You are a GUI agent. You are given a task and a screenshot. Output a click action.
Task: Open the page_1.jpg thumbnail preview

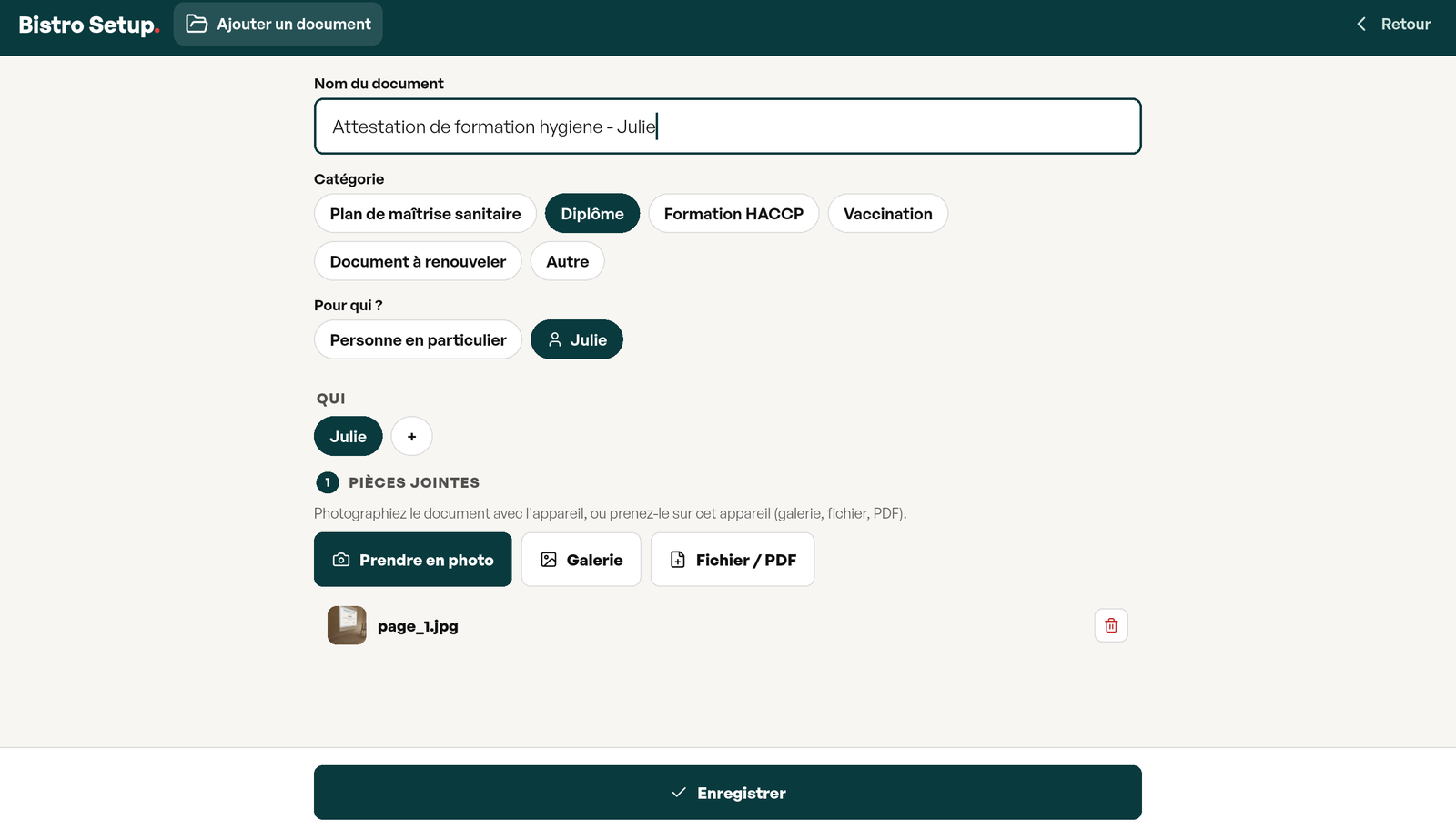pyautogui.click(x=347, y=625)
